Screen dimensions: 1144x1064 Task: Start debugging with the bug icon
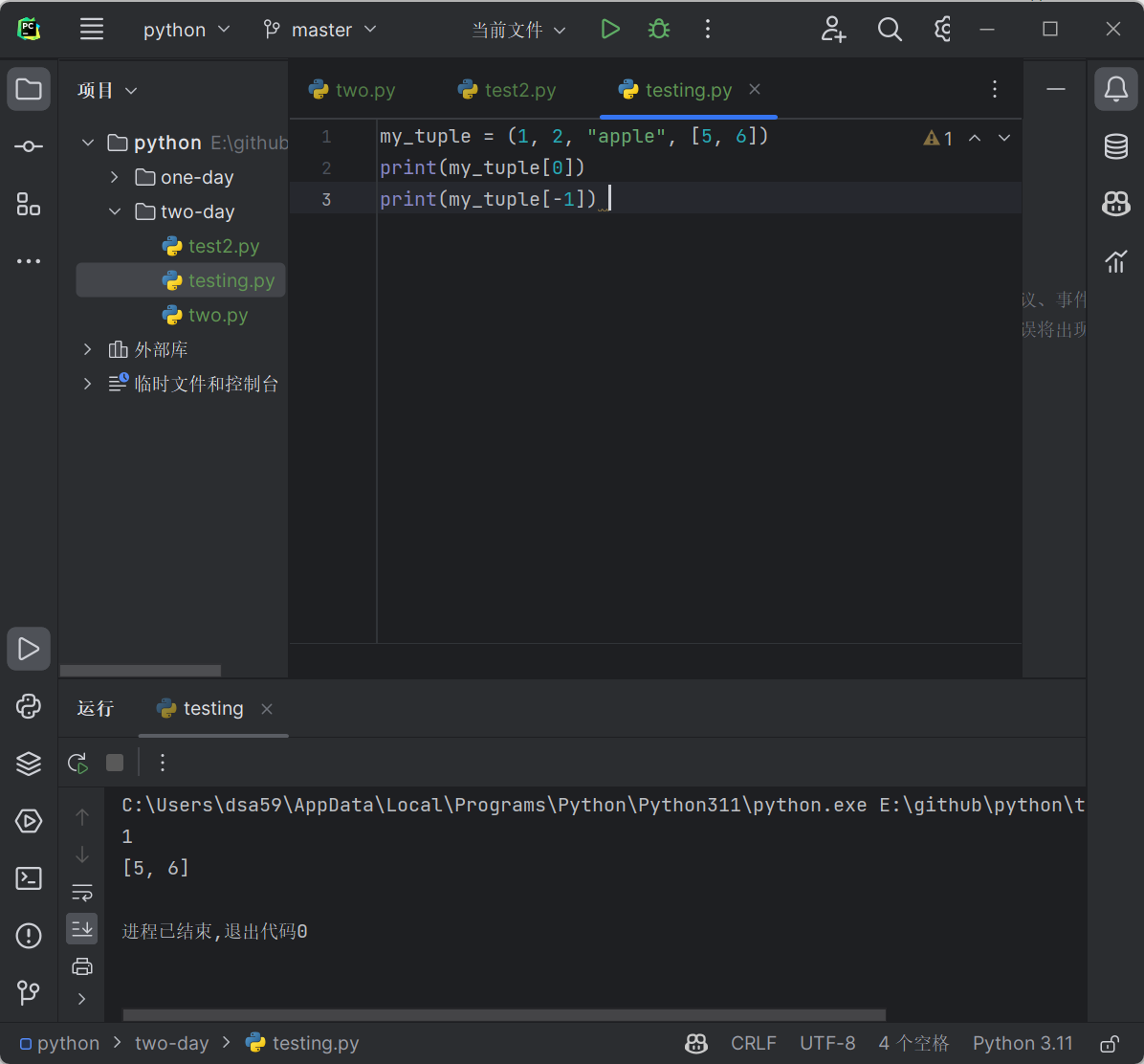[x=659, y=30]
